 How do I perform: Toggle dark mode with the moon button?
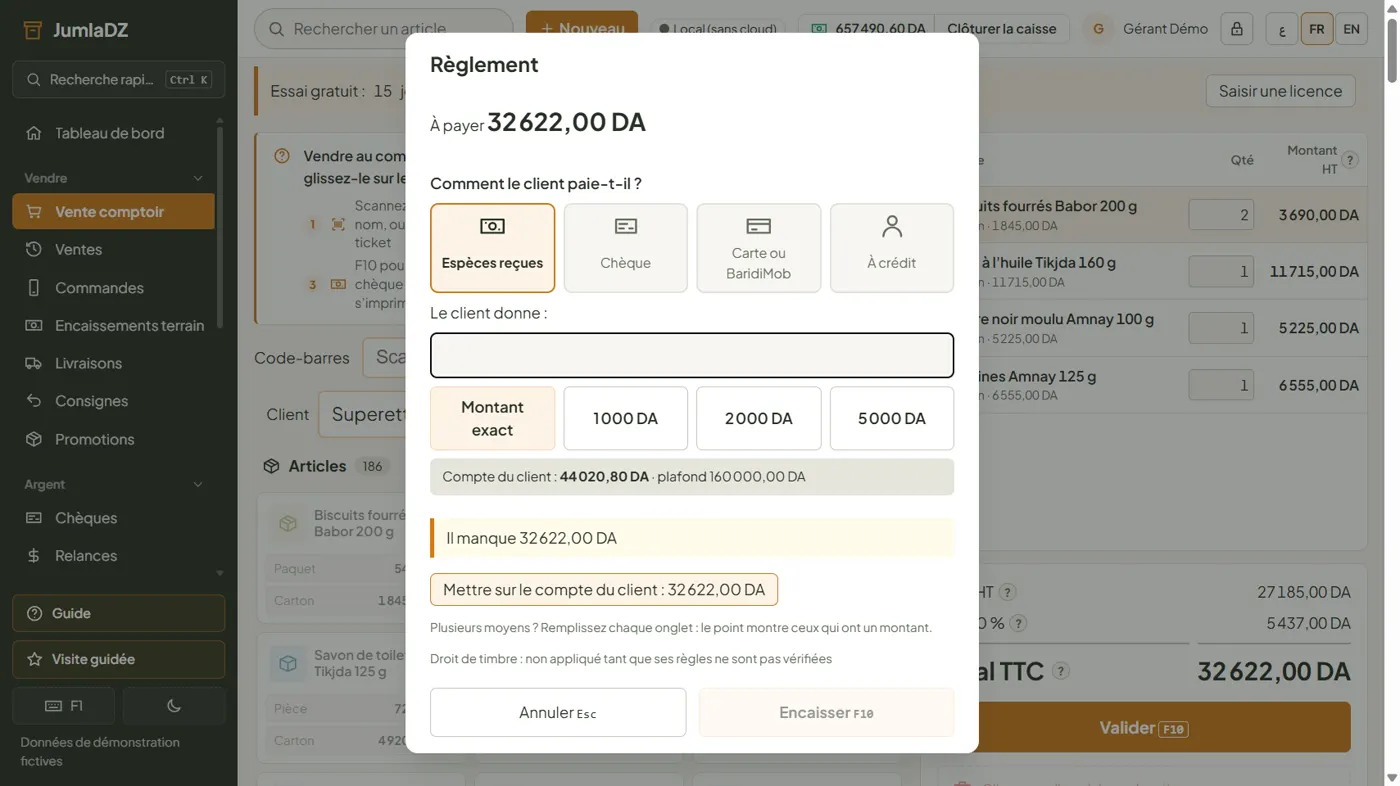pos(174,706)
